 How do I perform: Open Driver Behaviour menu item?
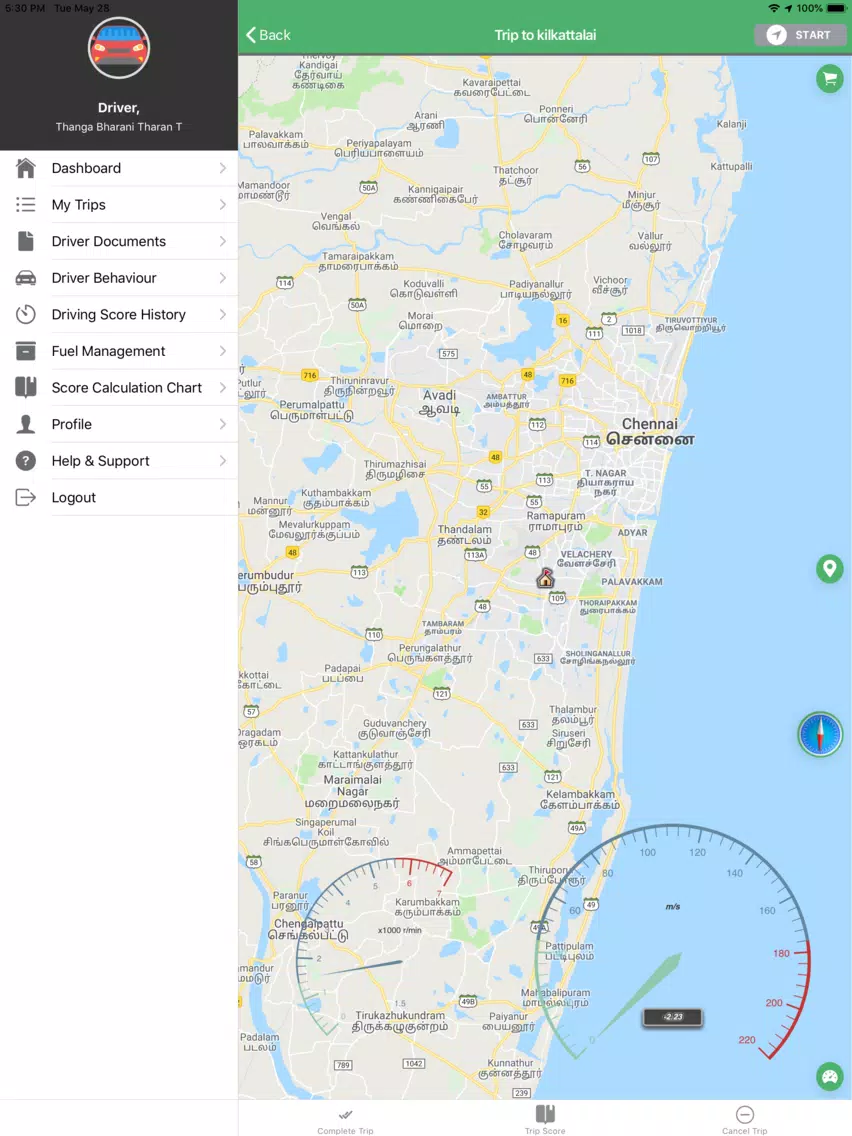(x=119, y=278)
